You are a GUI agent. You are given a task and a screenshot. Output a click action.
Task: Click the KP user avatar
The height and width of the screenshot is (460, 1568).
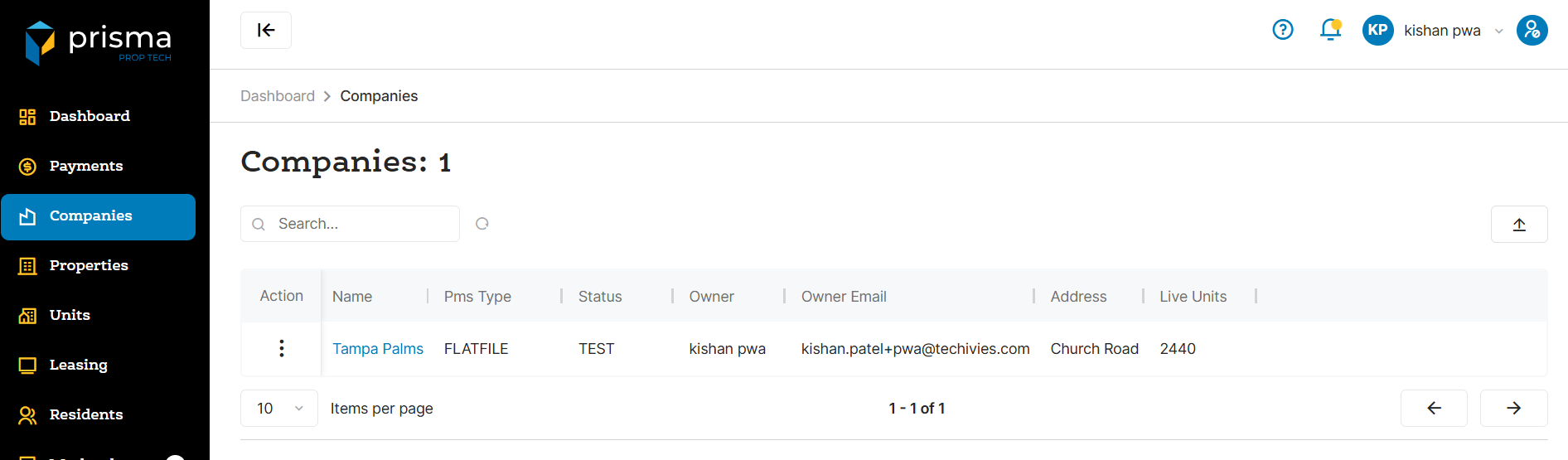tap(1377, 31)
